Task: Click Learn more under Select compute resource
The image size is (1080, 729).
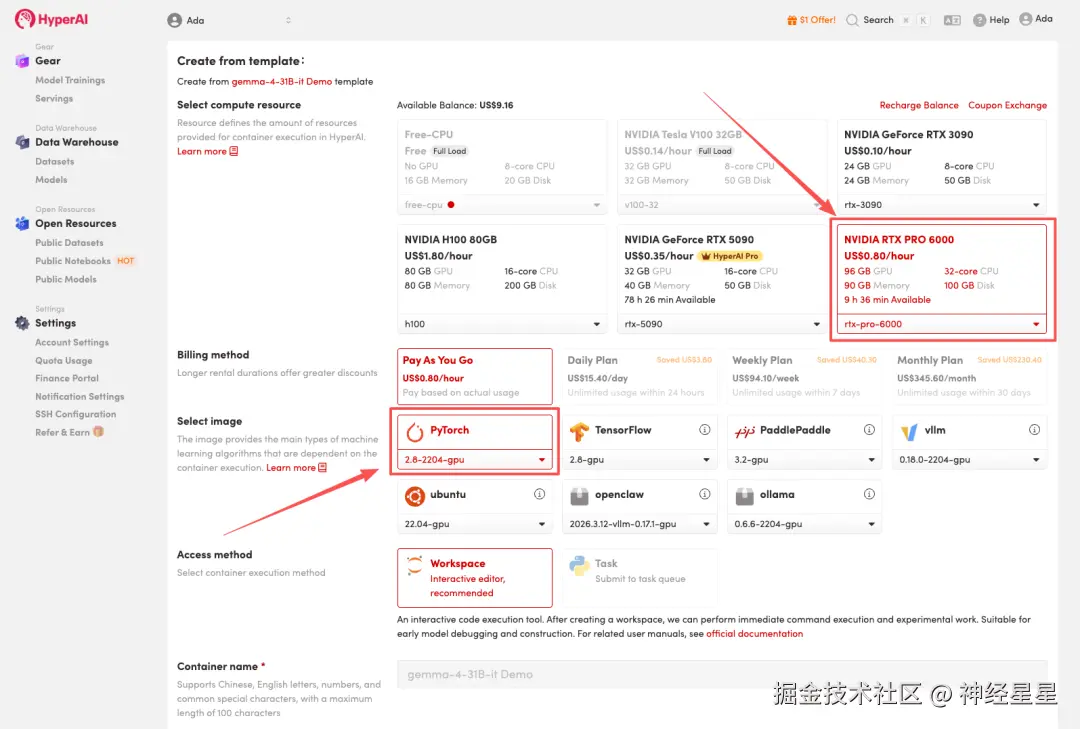Action: (x=207, y=152)
